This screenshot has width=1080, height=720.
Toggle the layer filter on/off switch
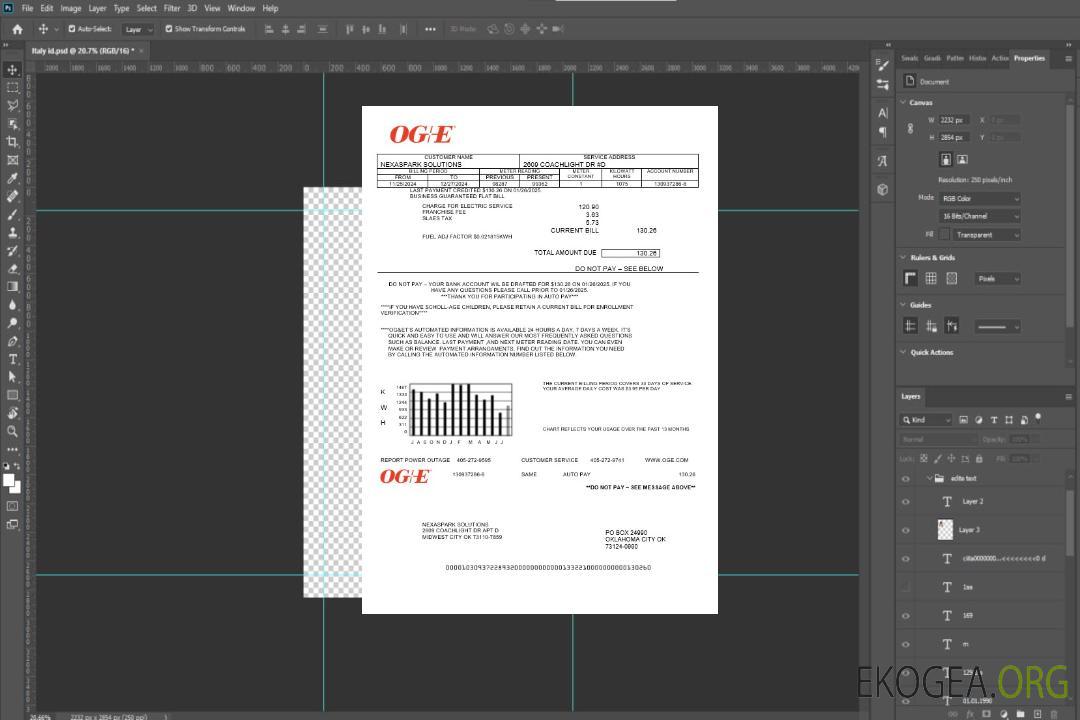[x=1038, y=418]
